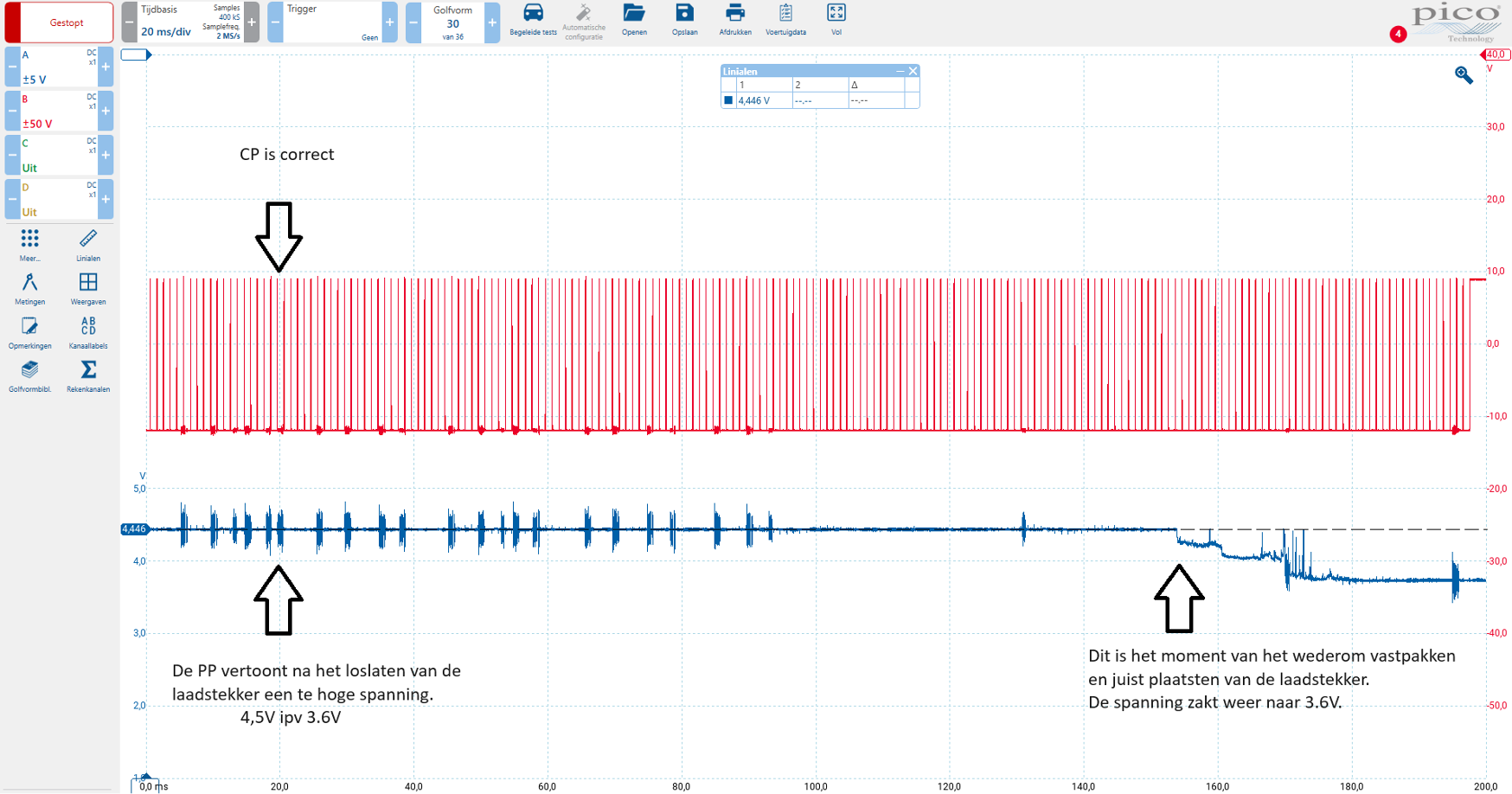This screenshot has height=794, width=1512.
Task: Open the Opmerkingen notes tool
Action: click(30, 333)
